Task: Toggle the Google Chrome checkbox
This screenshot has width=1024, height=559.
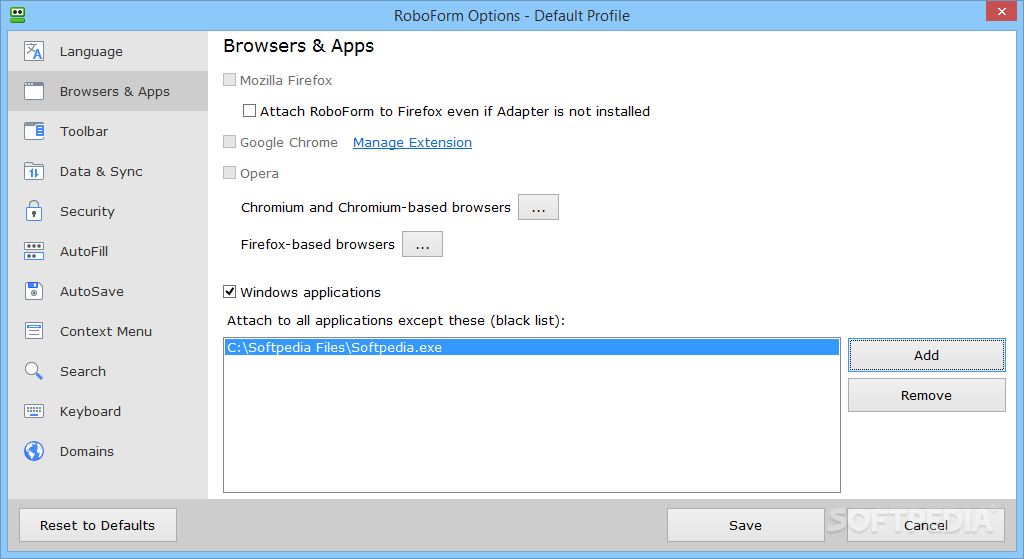Action: tap(229, 142)
